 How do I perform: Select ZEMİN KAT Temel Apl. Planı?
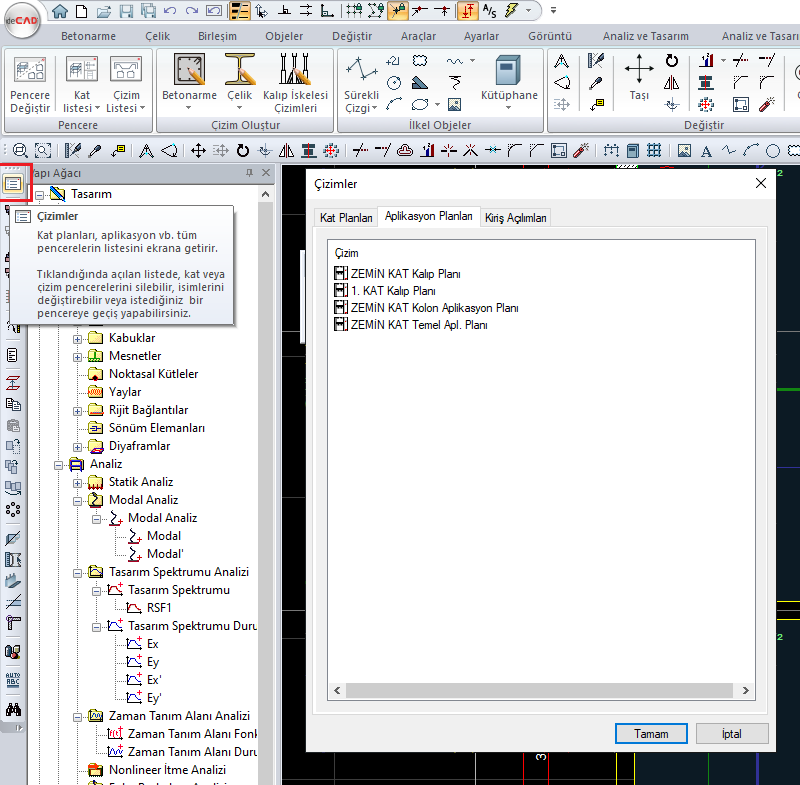[x=411, y=324]
